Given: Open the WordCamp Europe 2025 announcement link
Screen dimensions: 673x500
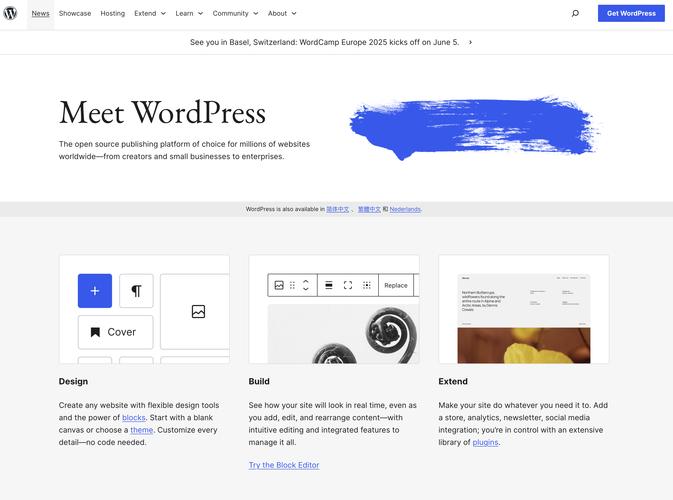Looking at the screenshot, I should (x=324, y=42).
